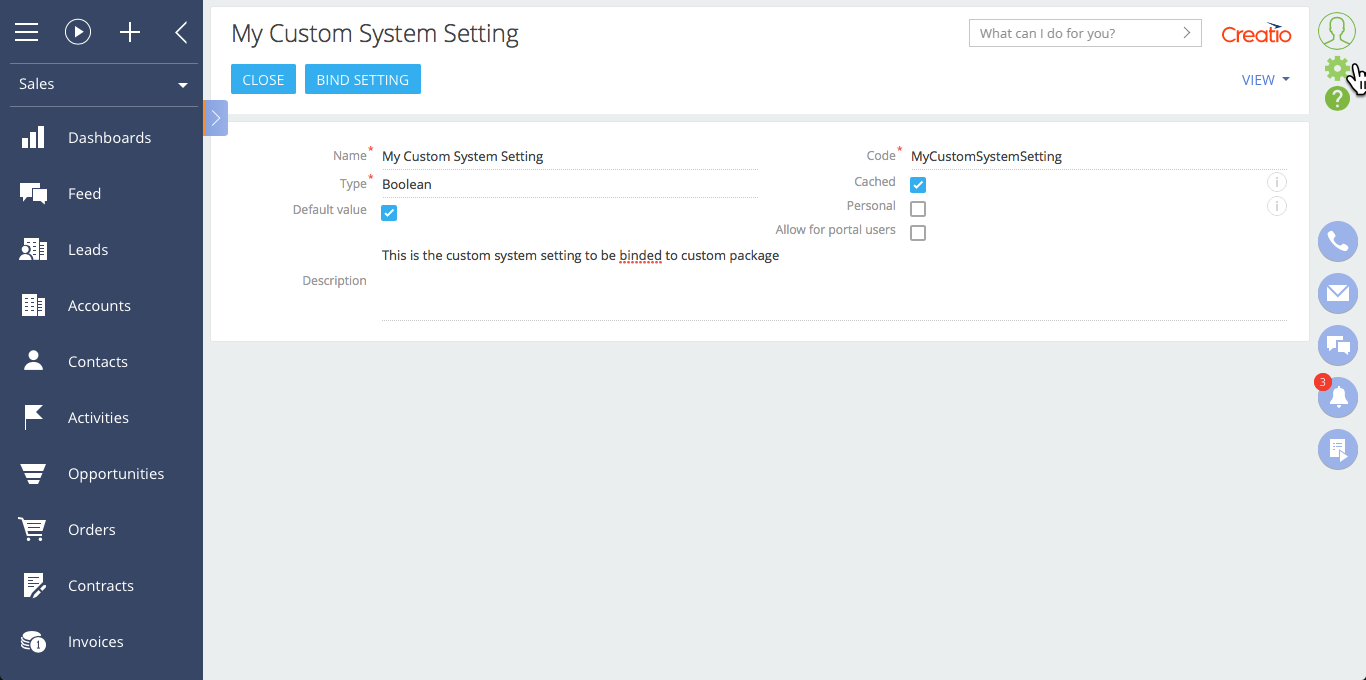The image size is (1366, 680).
Task: Disable the Cached checkbox
Action: pyautogui.click(x=918, y=185)
